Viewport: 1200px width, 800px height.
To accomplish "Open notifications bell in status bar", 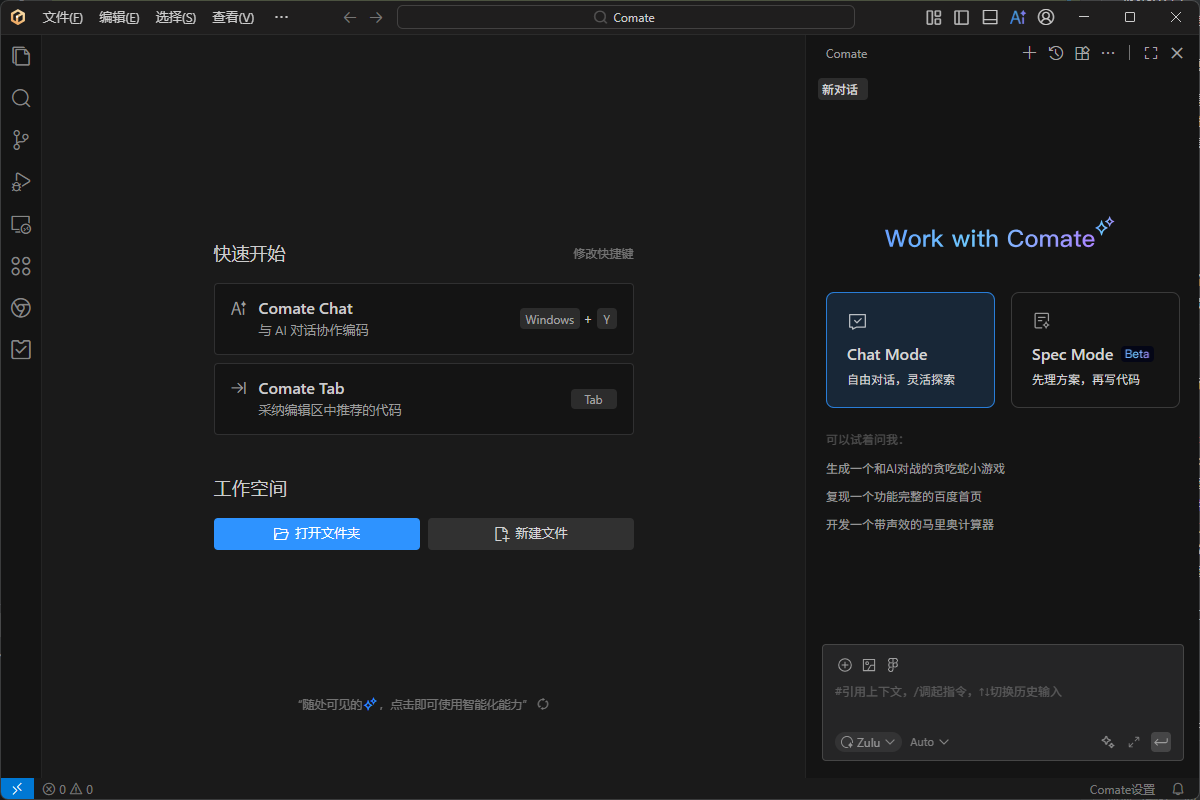I will 1178,789.
